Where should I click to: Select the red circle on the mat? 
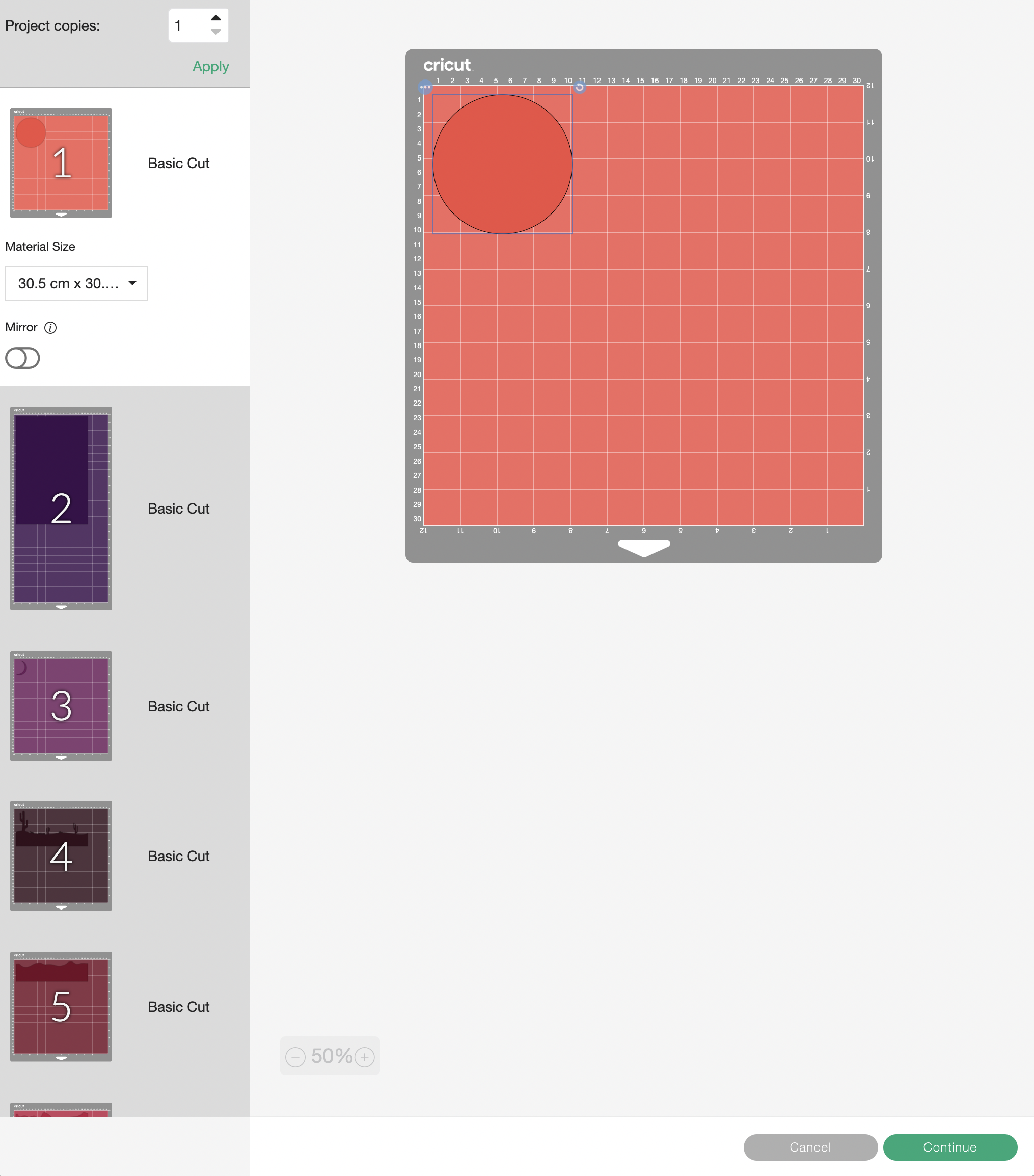coord(502,164)
